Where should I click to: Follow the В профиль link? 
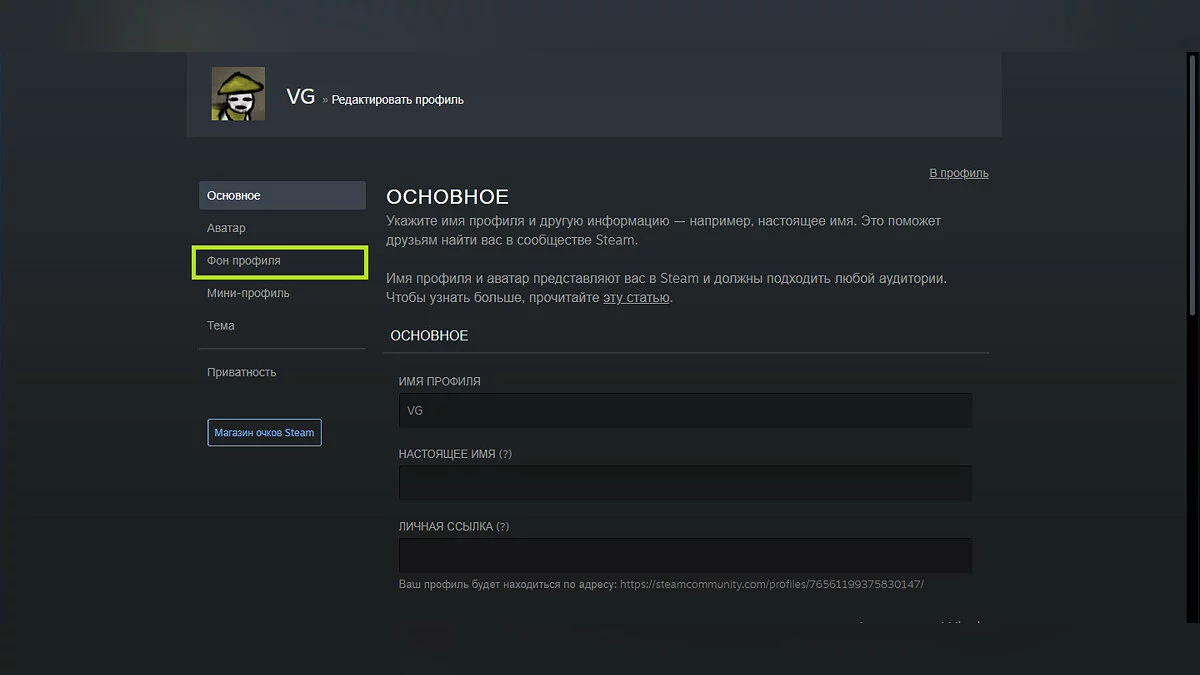click(x=958, y=173)
